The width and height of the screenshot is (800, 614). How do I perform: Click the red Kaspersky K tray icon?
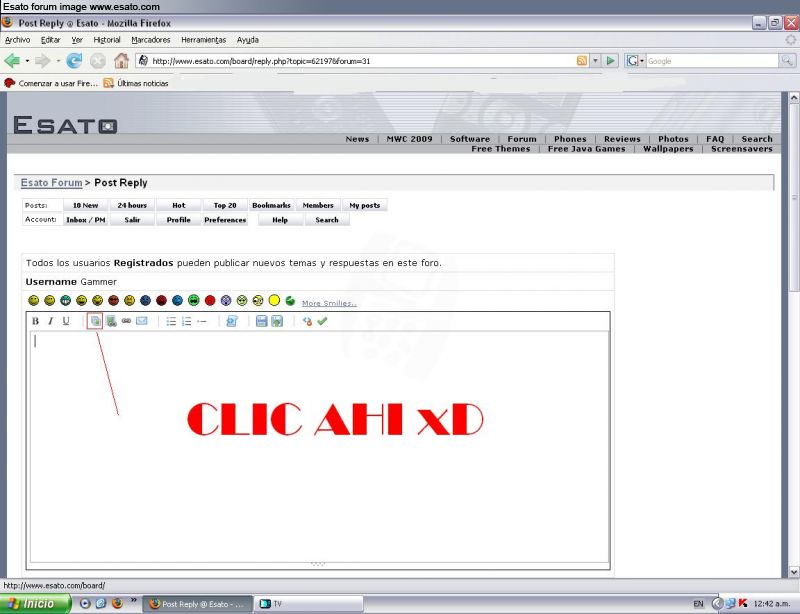(x=743, y=604)
